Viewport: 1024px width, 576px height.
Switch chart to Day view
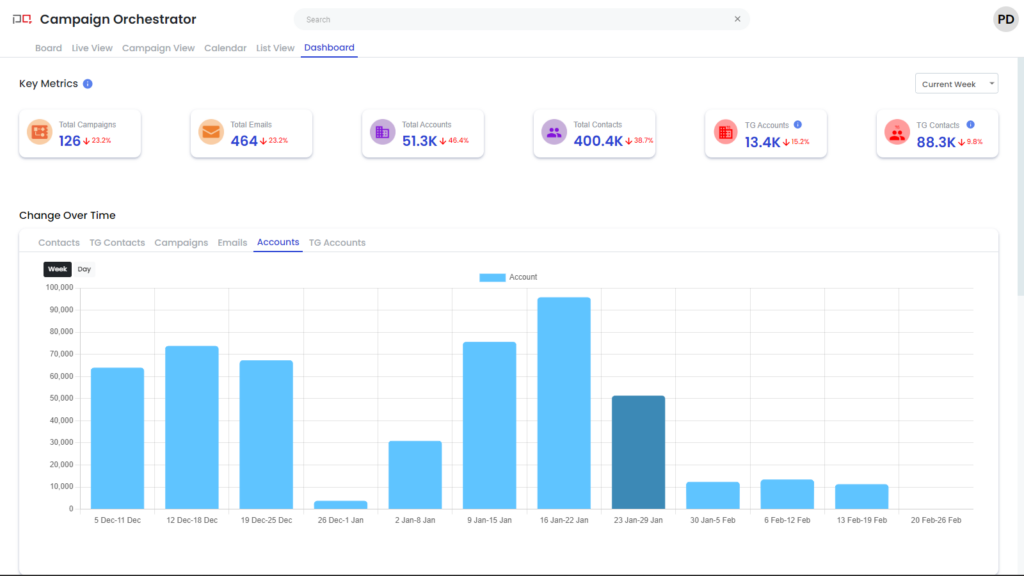[x=85, y=269]
